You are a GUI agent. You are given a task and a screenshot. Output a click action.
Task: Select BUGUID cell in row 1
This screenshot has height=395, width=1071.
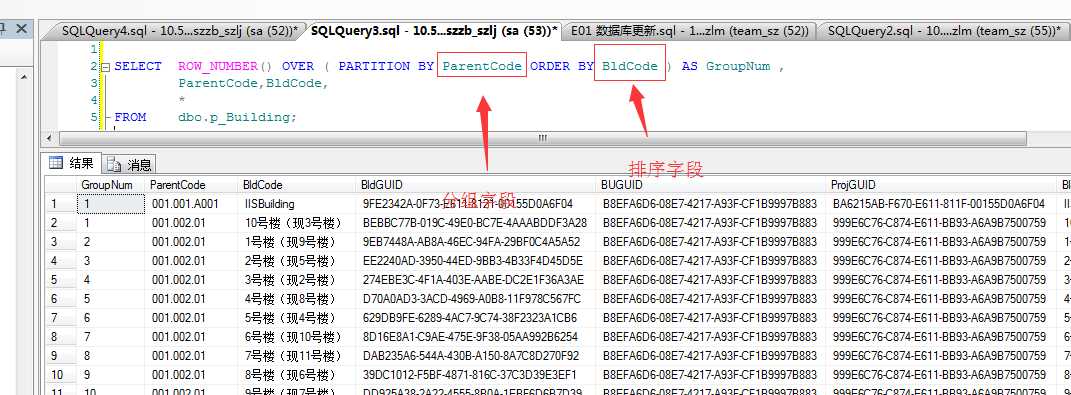pyautogui.click(x=711, y=204)
